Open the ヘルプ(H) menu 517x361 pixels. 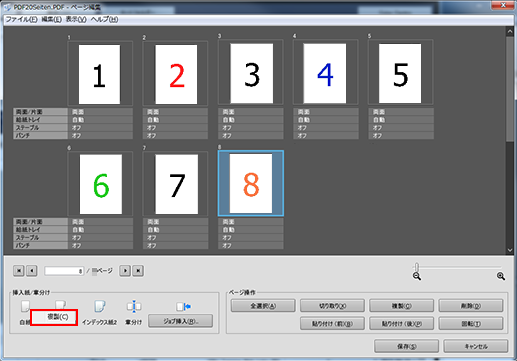(x=104, y=19)
